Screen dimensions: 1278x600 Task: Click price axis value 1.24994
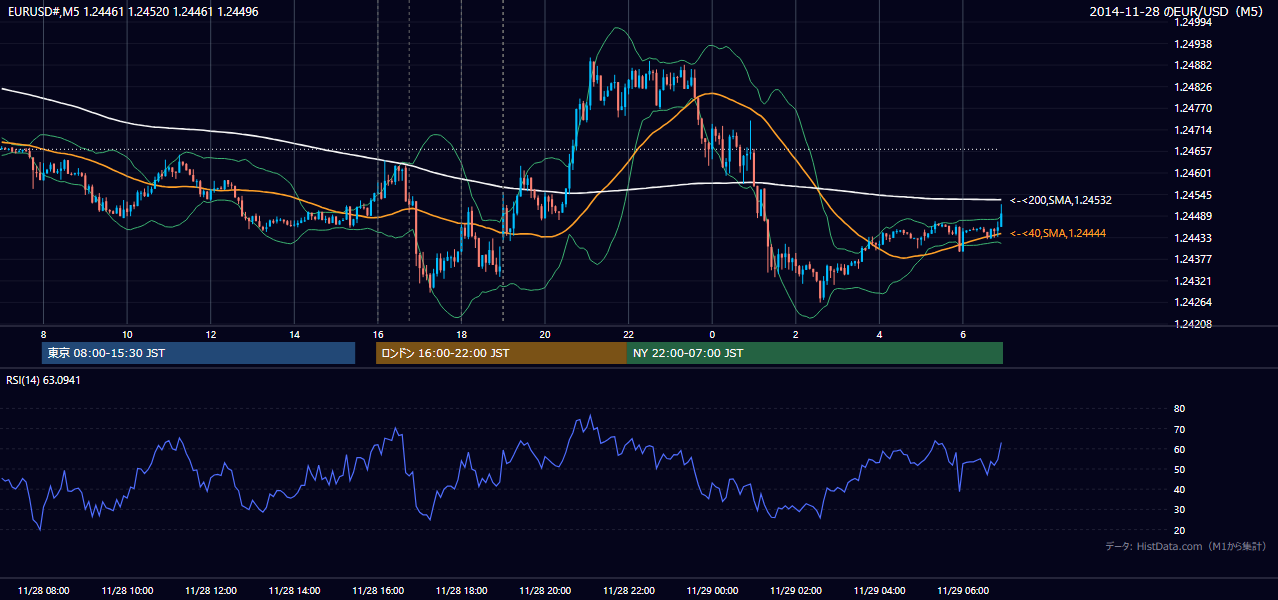click(x=1194, y=24)
